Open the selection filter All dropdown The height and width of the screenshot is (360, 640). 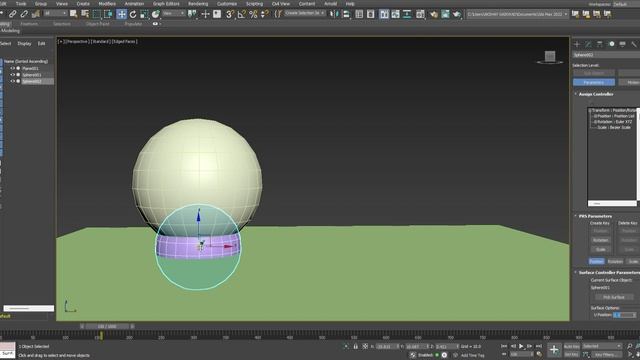point(55,13)
